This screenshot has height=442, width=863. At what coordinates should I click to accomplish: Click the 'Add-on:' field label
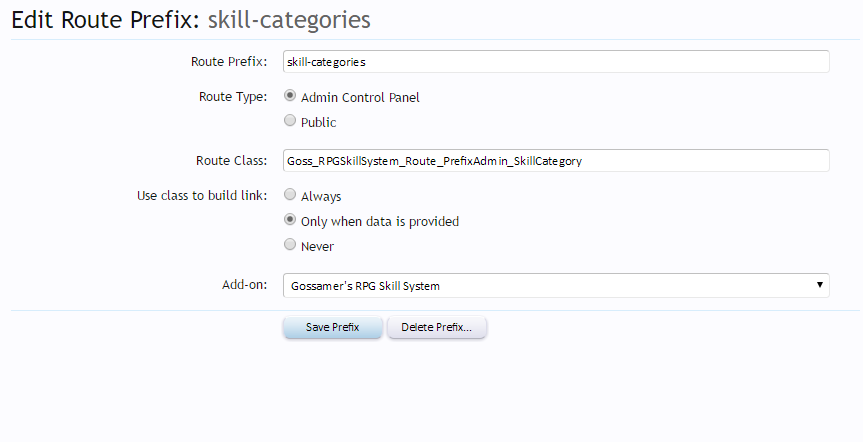pos(245,285)
